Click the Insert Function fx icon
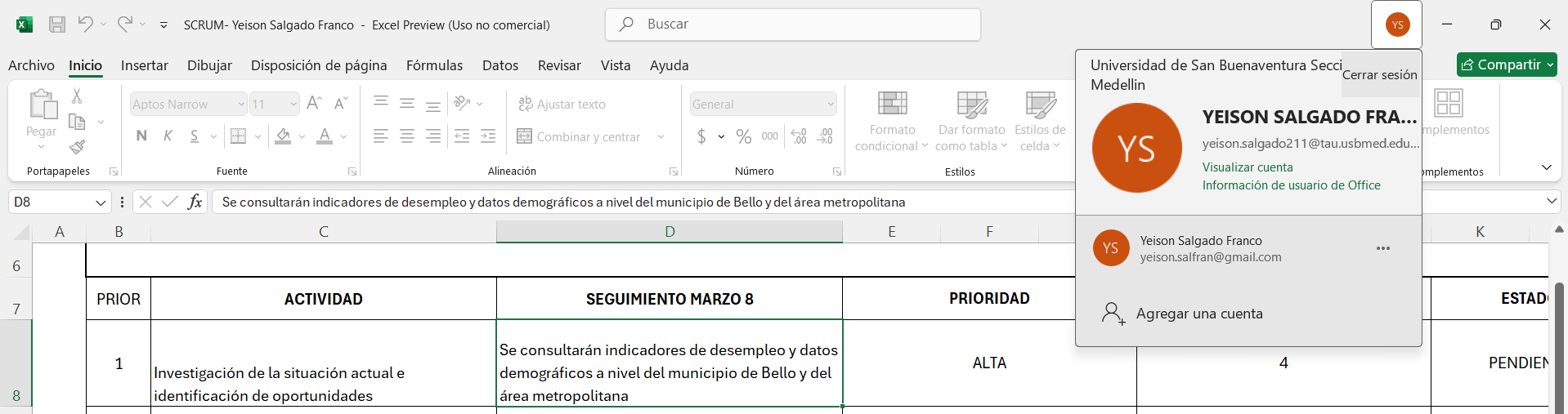The image size is (1568, 414). [x=195, y=202]
